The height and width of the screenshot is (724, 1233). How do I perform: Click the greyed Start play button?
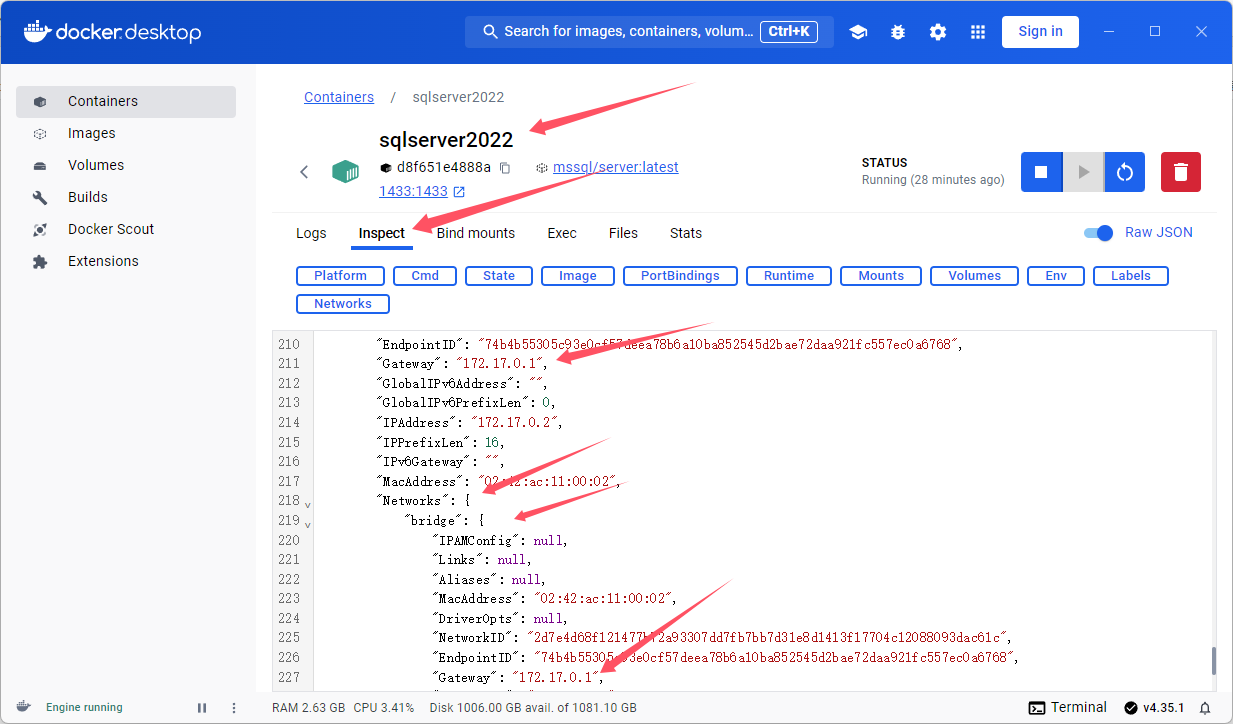[1083, 172]
